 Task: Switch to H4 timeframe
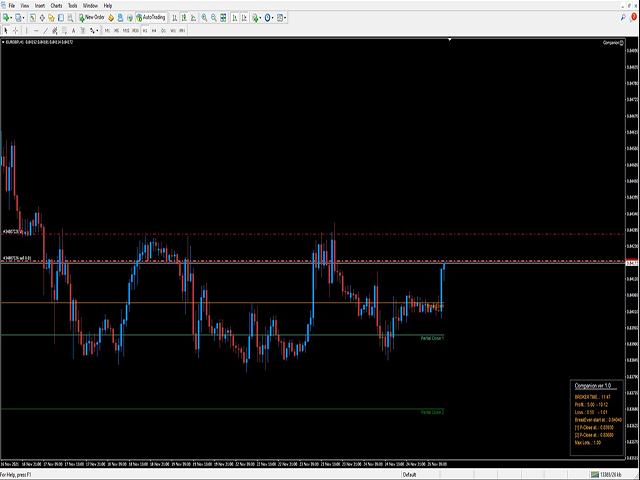click(x=154, y=31)
